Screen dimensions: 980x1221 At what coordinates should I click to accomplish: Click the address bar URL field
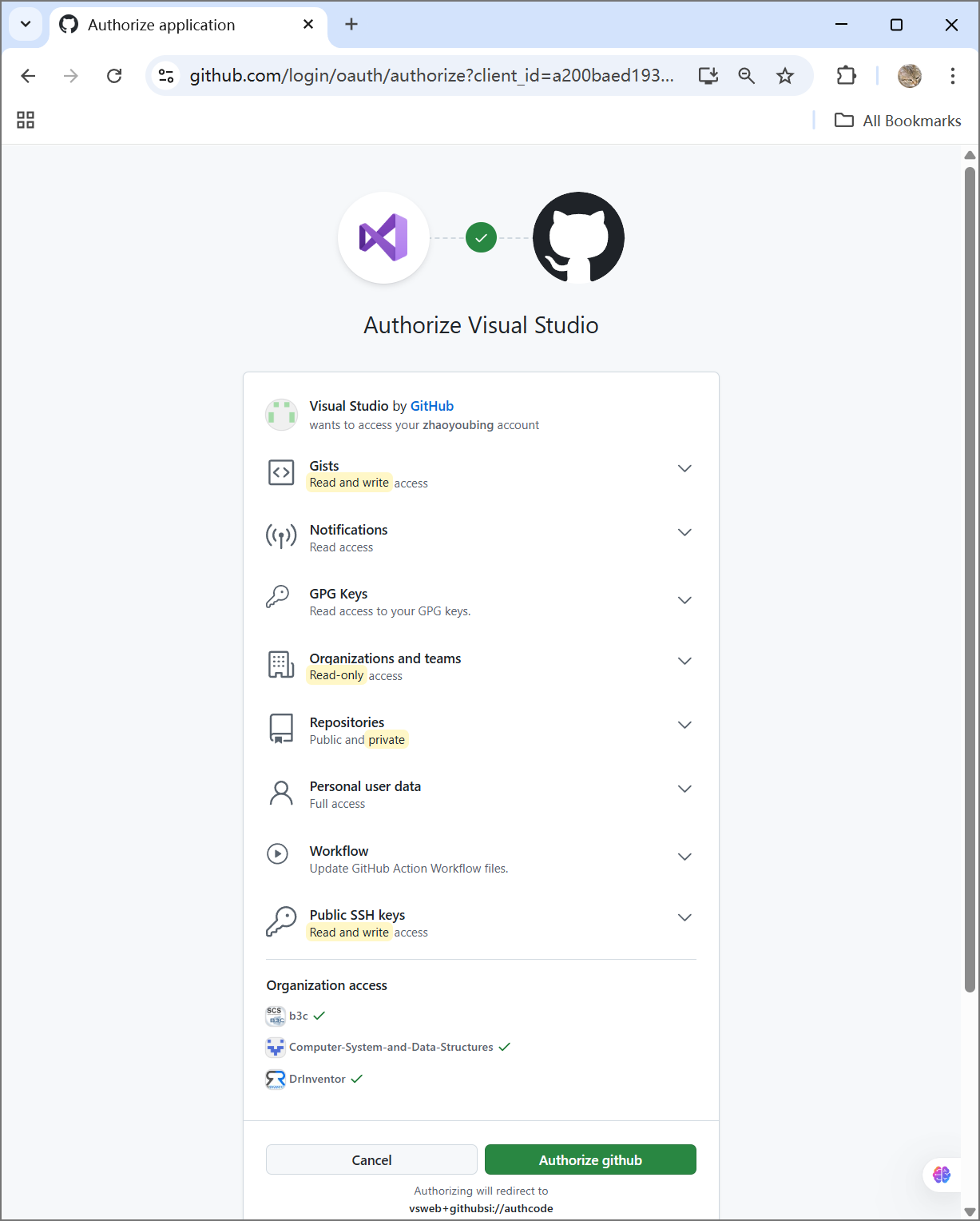point(431,76)
